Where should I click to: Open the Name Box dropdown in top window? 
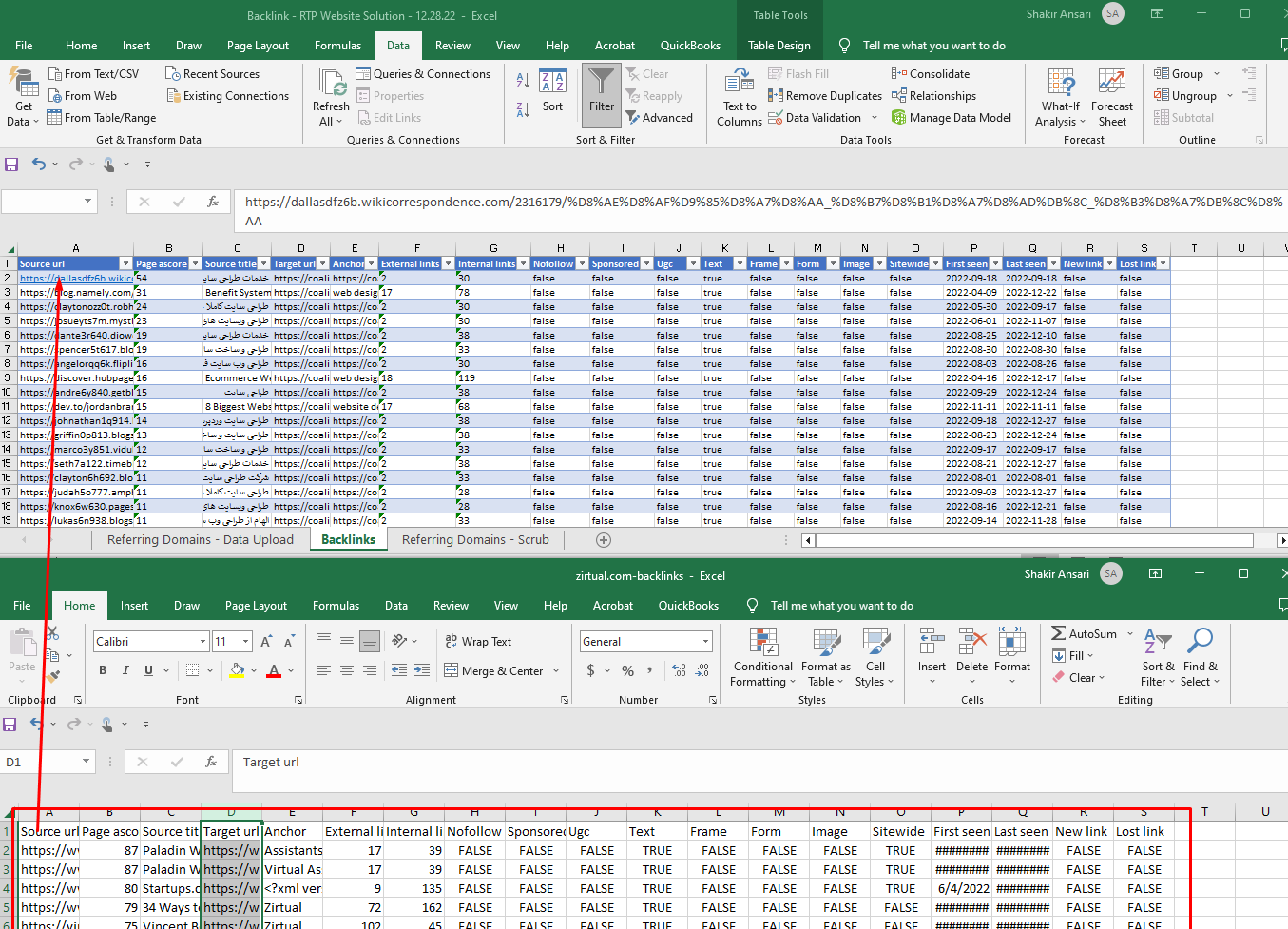coord(88,202)
